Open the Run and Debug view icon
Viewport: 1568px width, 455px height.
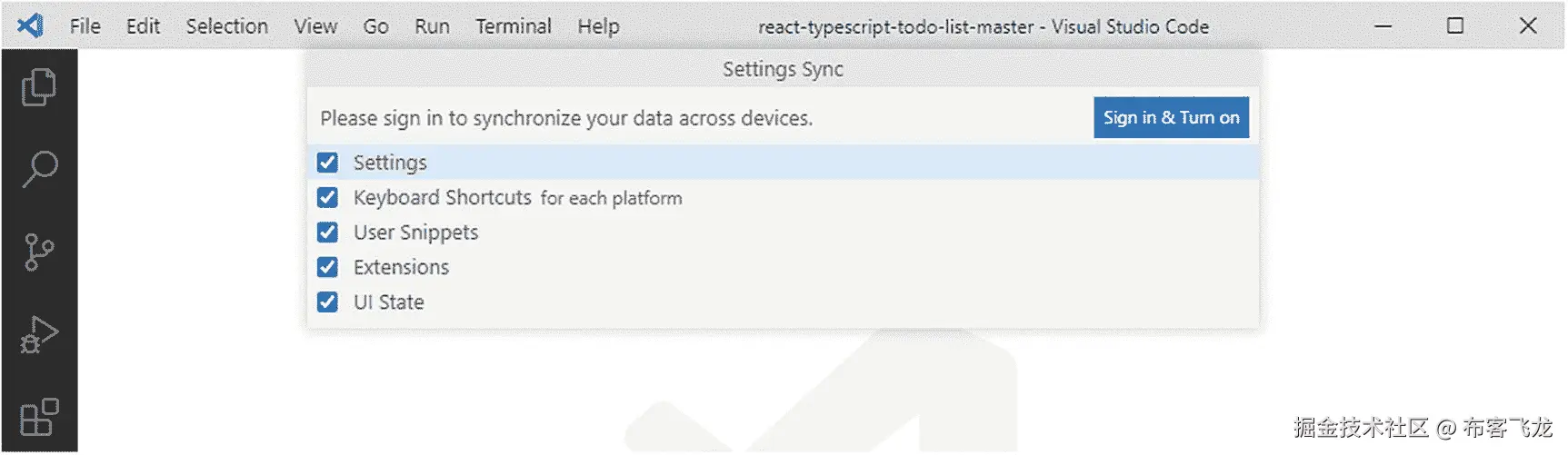[x=39, y=334]
